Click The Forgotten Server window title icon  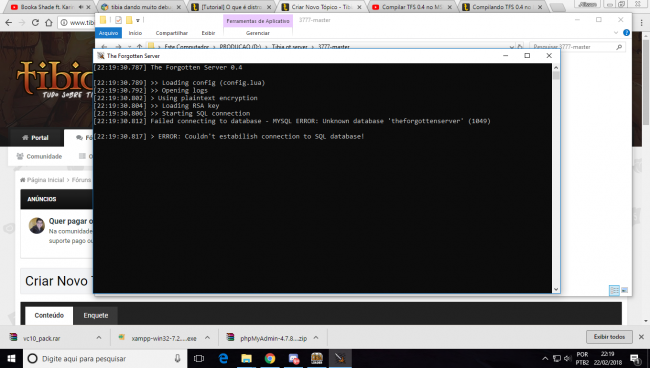100,56
